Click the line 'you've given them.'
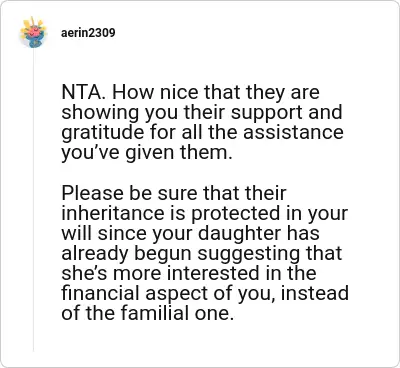Viewport: 400px width, 368px height. click(147, 152)
